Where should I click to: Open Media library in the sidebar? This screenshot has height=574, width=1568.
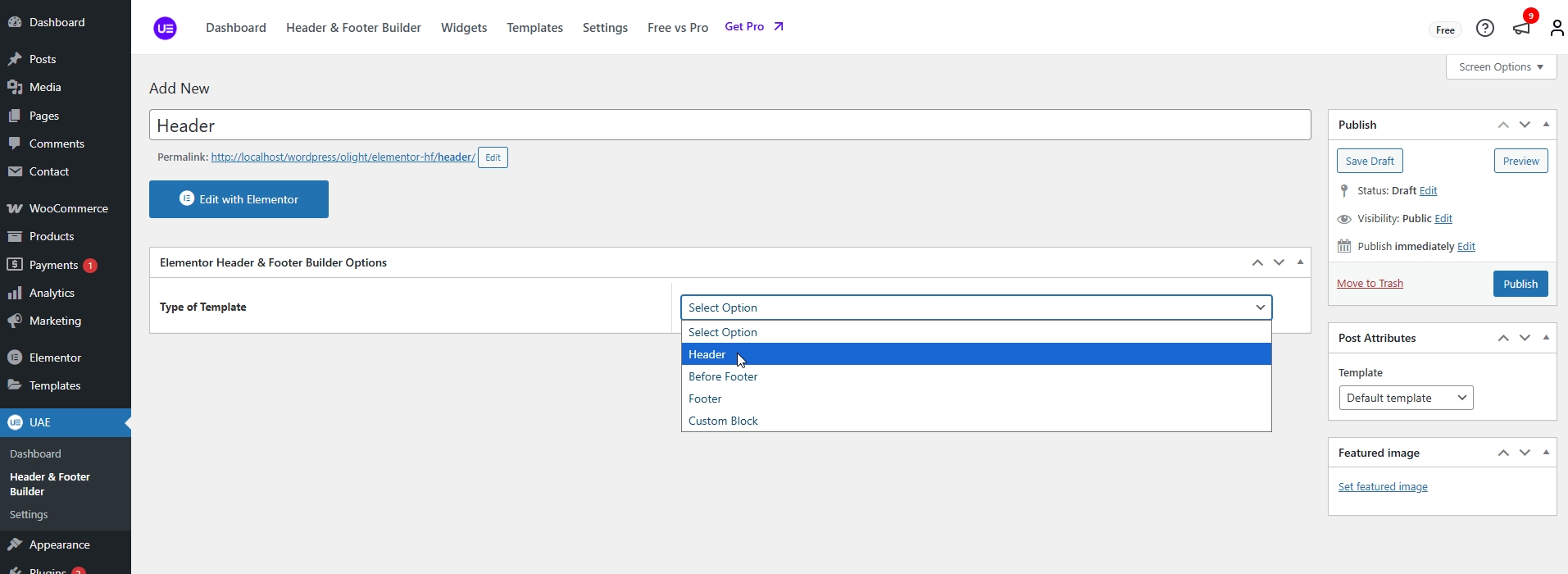coord(45,87)
